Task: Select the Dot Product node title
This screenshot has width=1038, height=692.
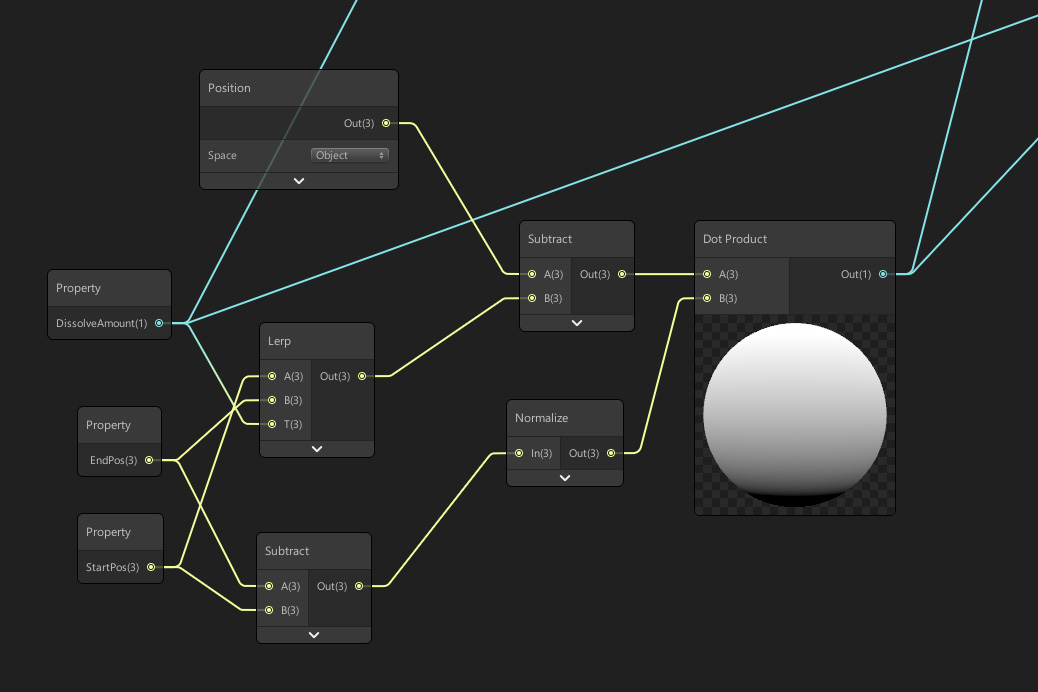Action: pyautogui.click(x=735, y=239)
